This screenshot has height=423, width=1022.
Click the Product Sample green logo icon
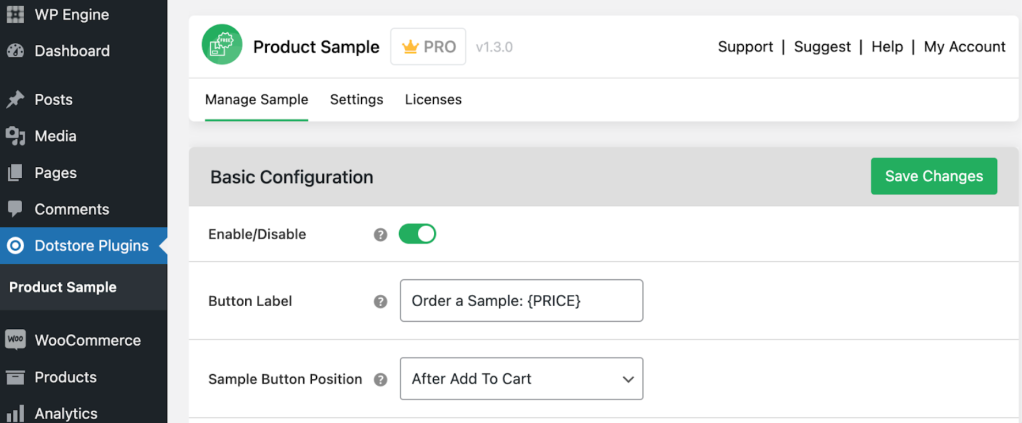[x=222, y=46]
